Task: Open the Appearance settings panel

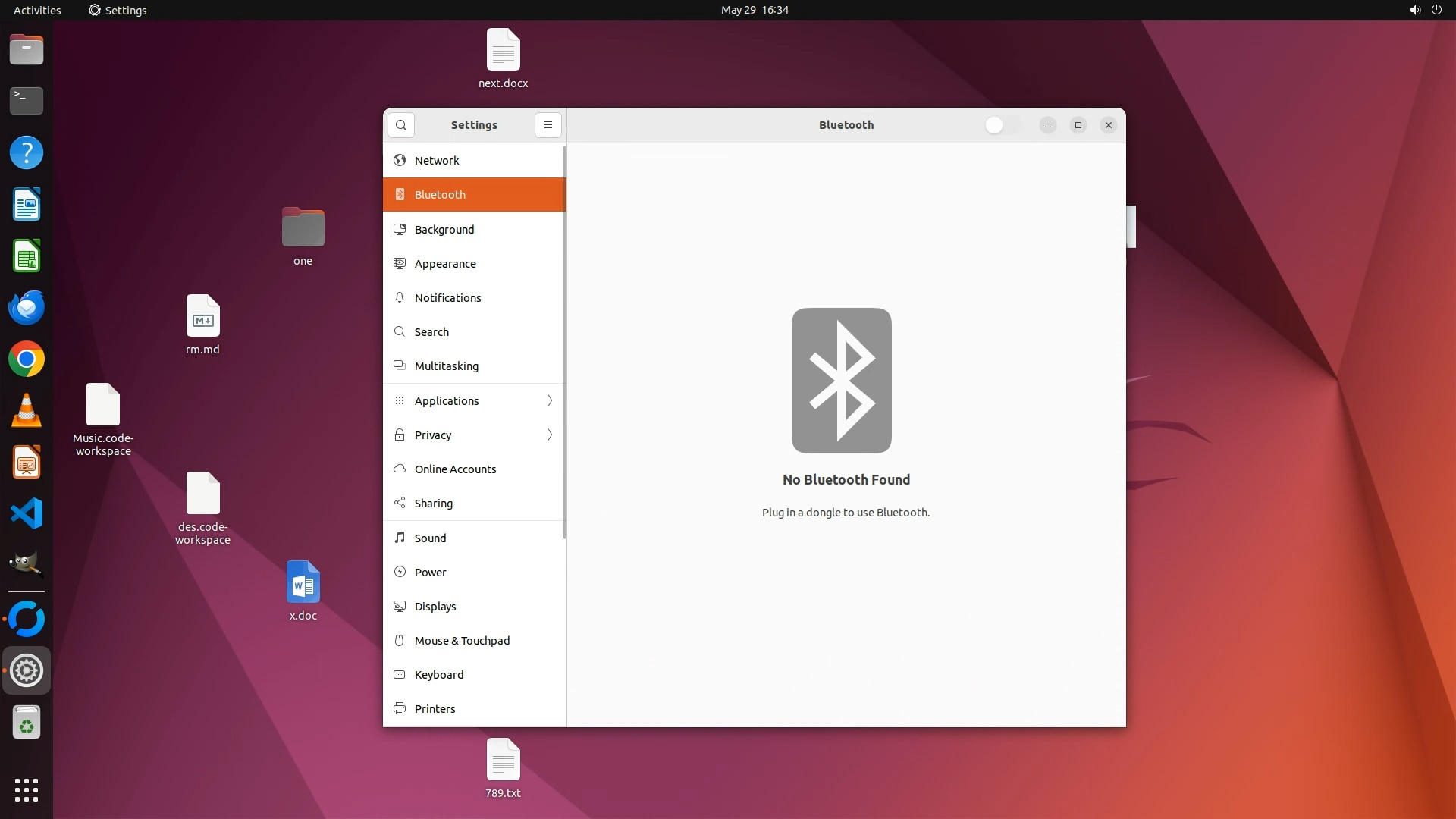Action: [x=445, y=264]
